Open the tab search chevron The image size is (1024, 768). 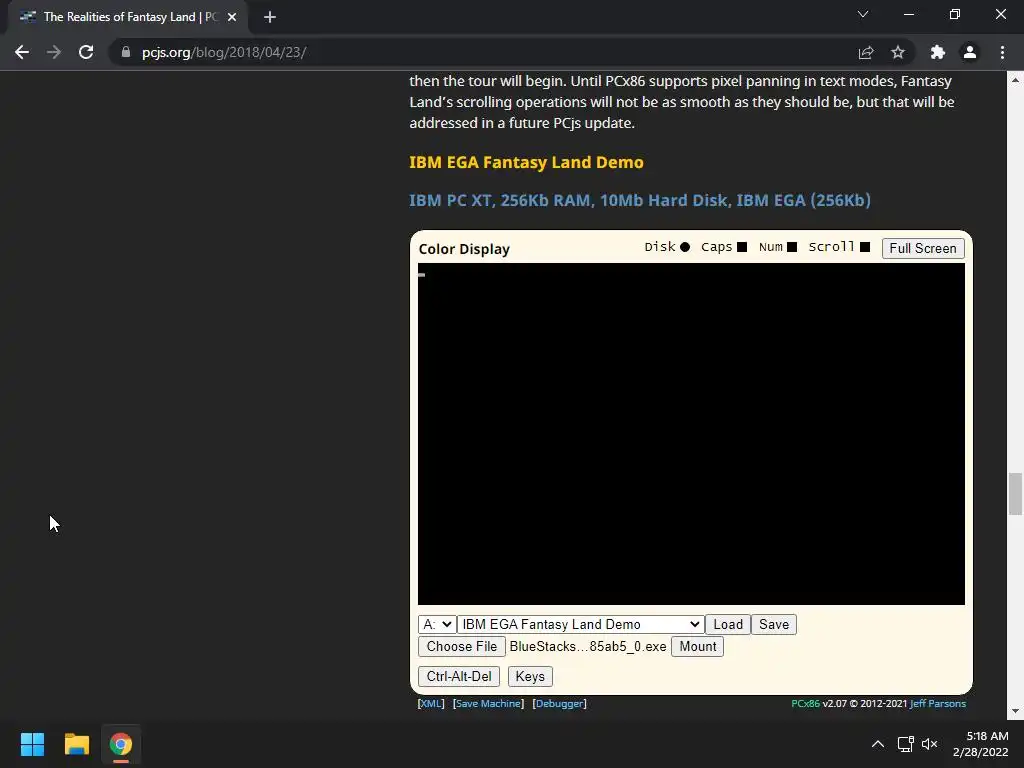coord(863,14)
